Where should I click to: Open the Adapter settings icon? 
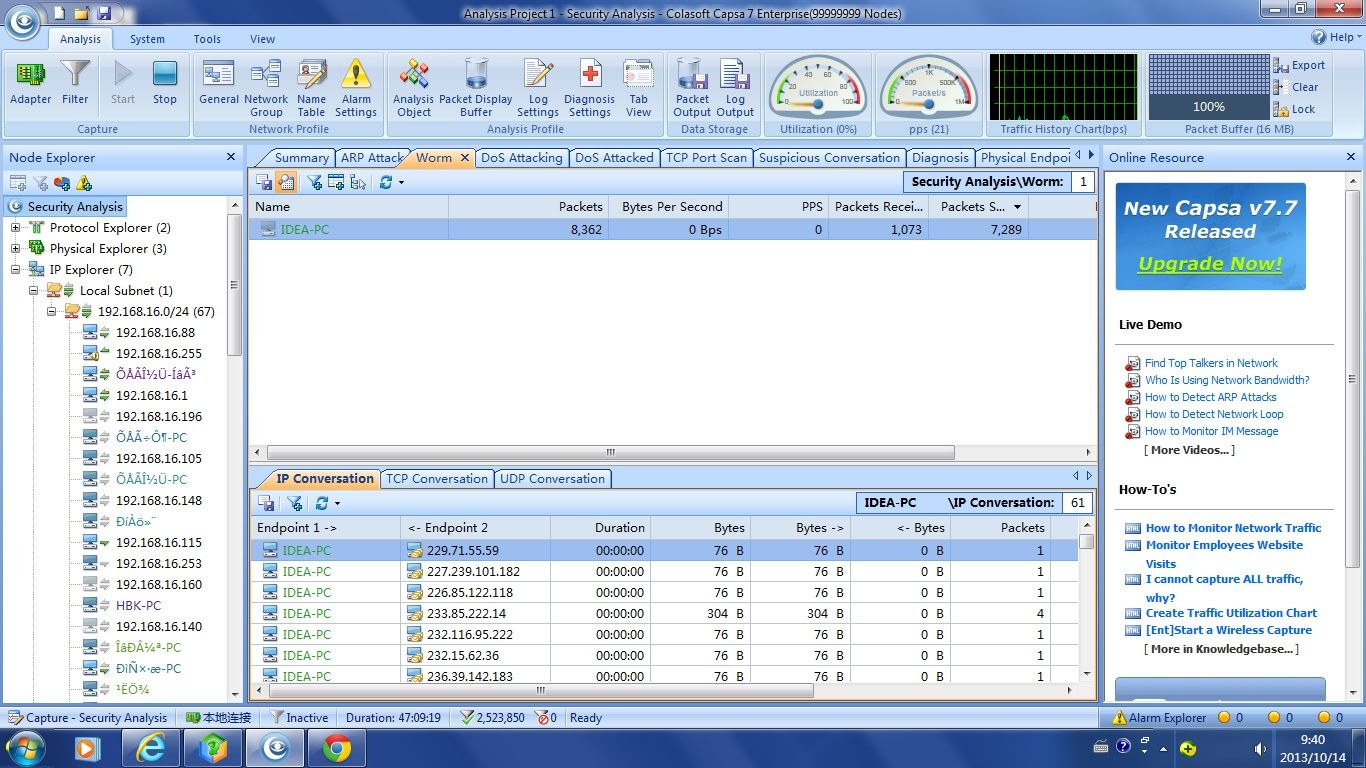[x=30, y=82]
